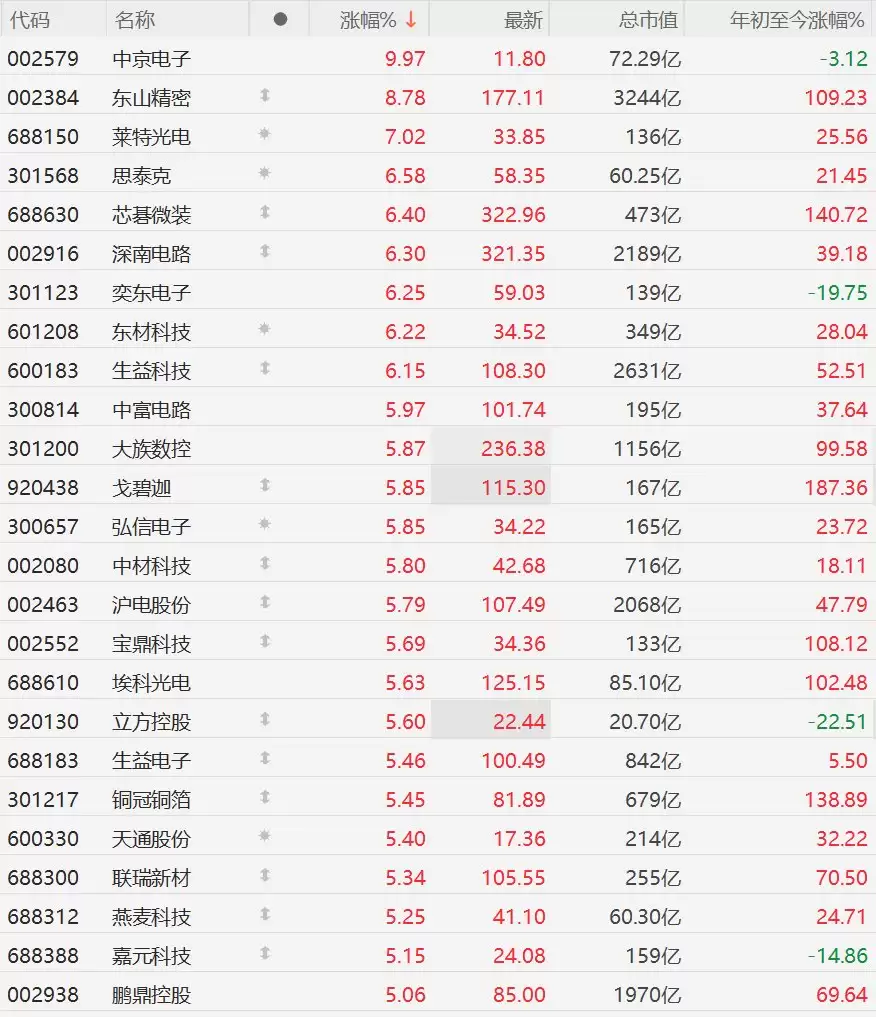This screenshot has width=876, height=1017.
Task: Sort by the 年初至今涨幅% column header
Action: (798, 20)
